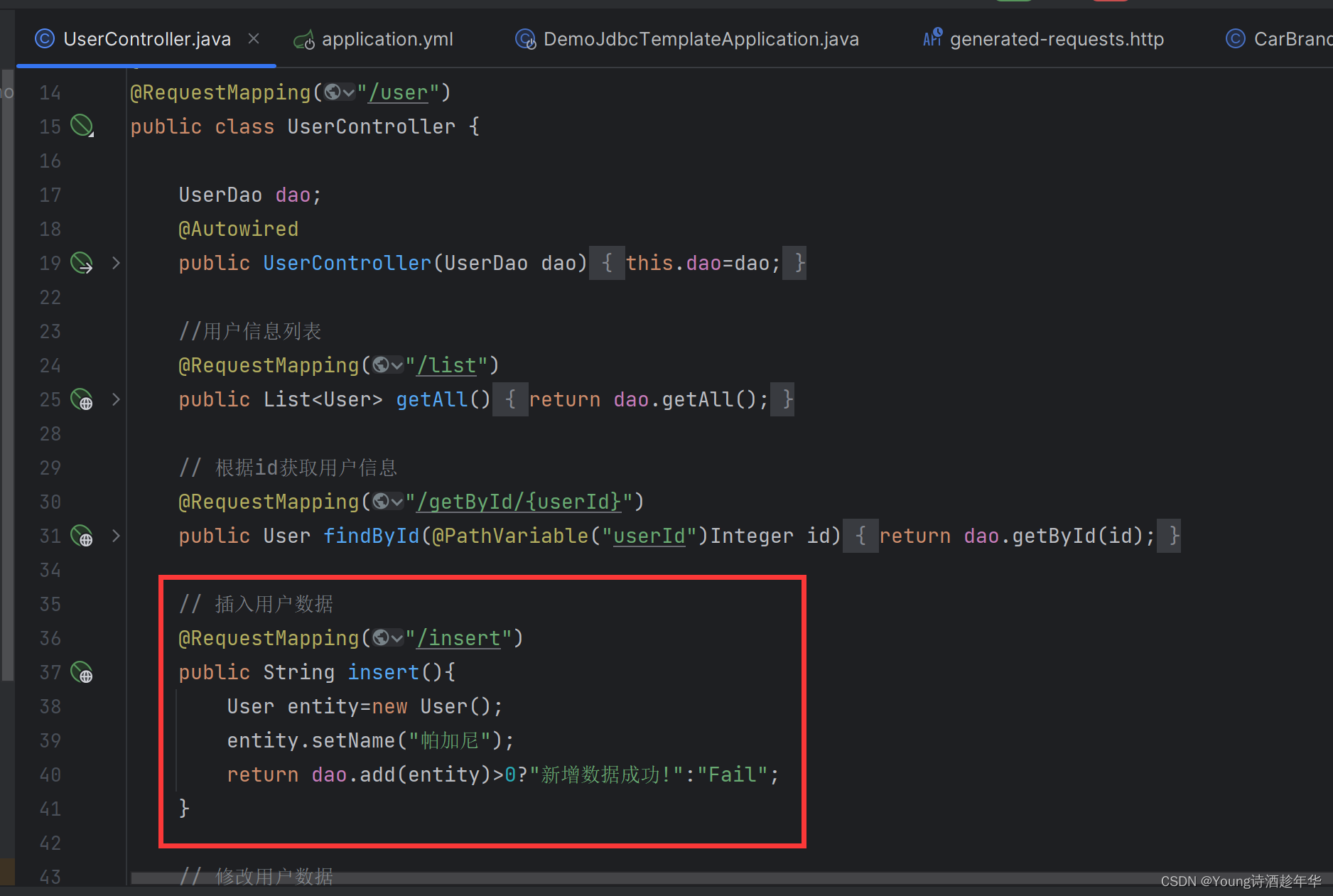Click the Spring gutter icon on constructor line 19
Screen dimensions: 1333x896
[81, 263]
